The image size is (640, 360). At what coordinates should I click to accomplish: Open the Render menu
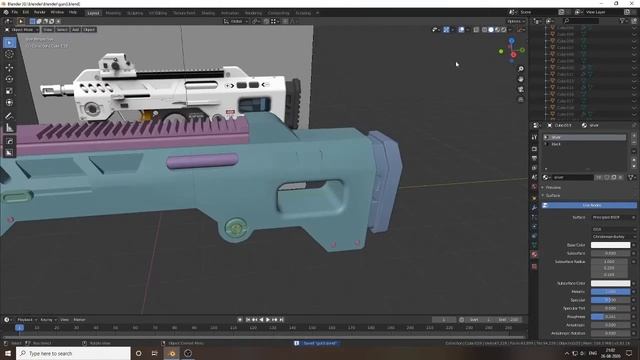(40, 13)
